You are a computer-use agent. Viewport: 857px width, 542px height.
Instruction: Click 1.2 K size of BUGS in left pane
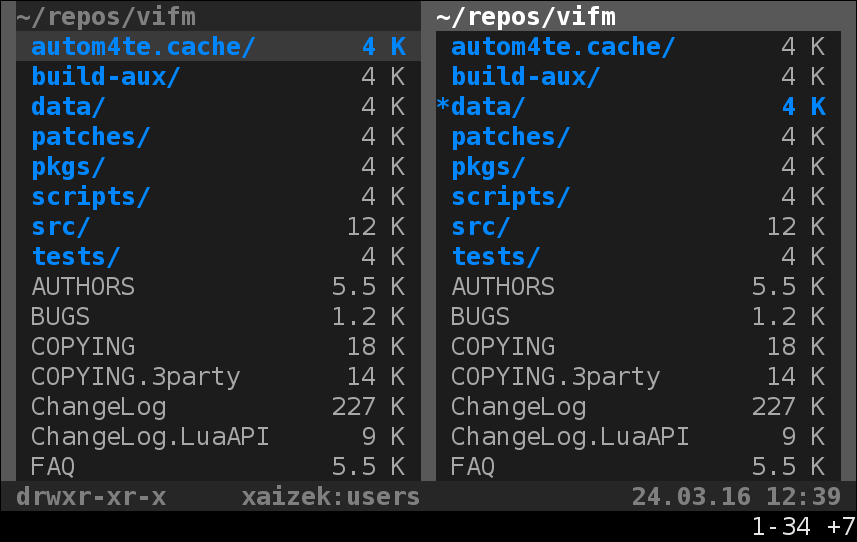tap(369, 317)
